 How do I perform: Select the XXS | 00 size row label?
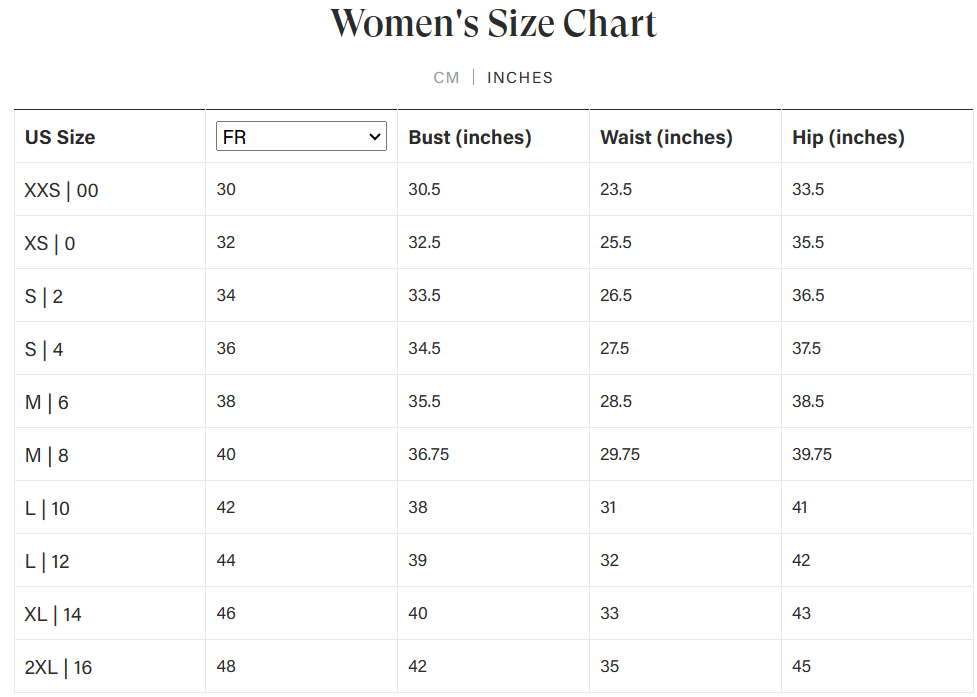[61, 190]
